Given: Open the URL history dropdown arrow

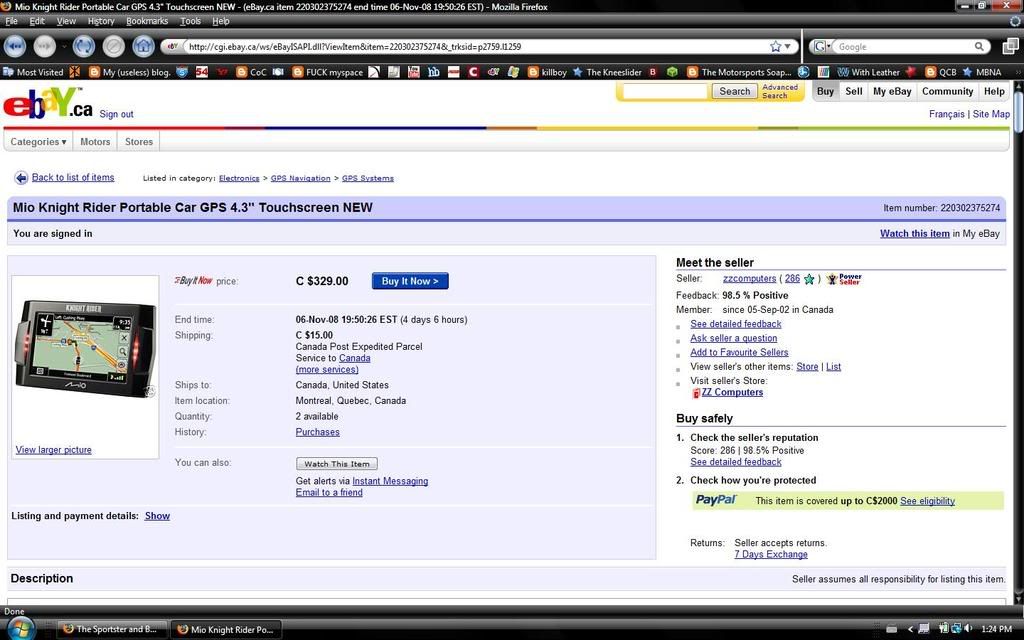Looking at the screenshot, I should (x=788, y=46).
